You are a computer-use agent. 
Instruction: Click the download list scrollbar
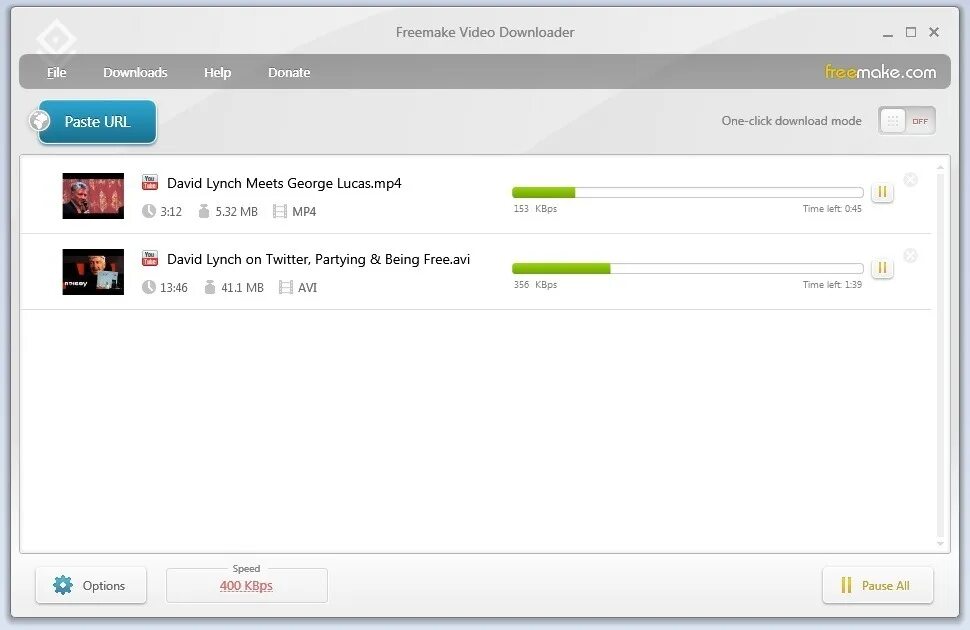click(940, 355)
